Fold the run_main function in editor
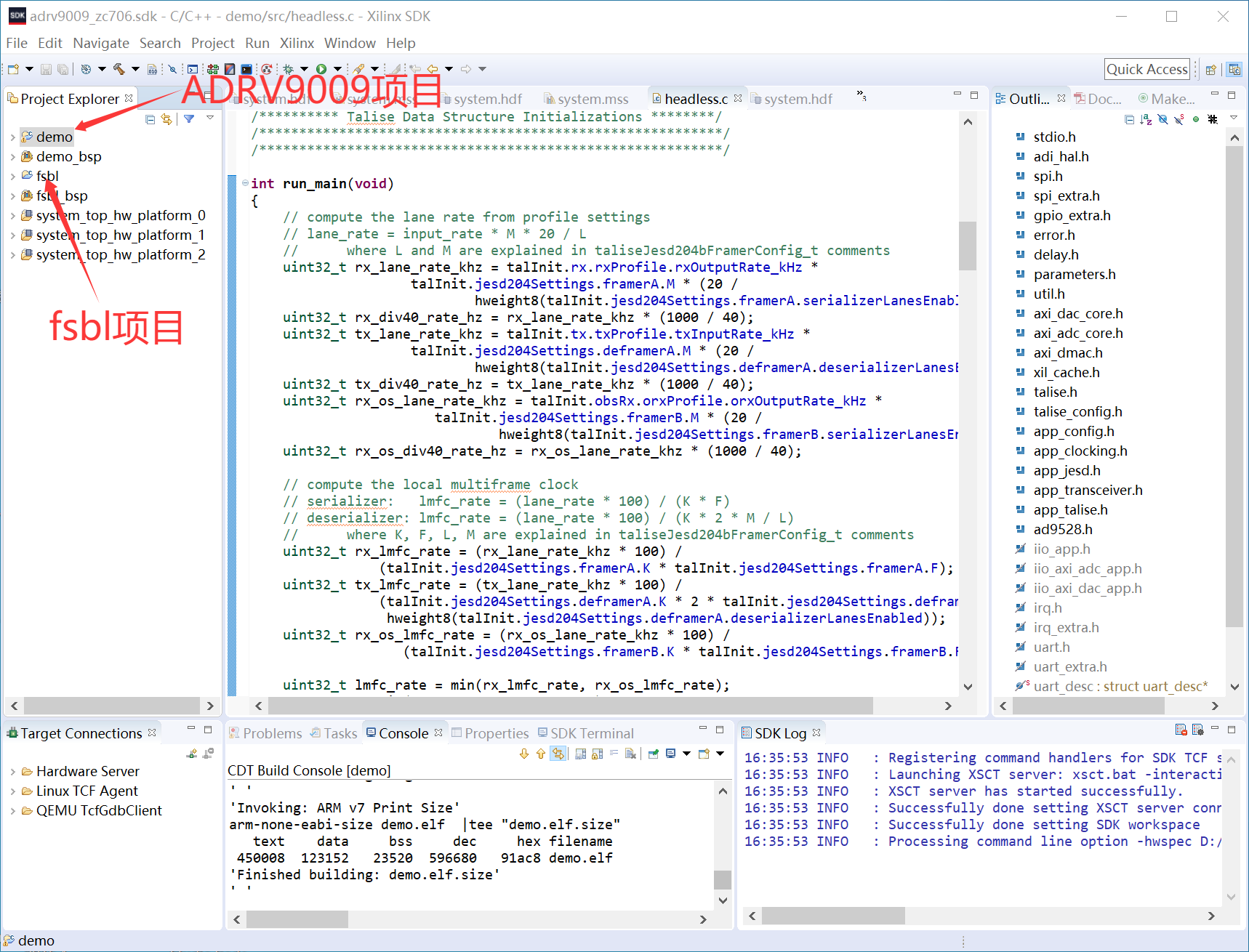This screenshot has height=952, width=1249. (x=245, y=183)
